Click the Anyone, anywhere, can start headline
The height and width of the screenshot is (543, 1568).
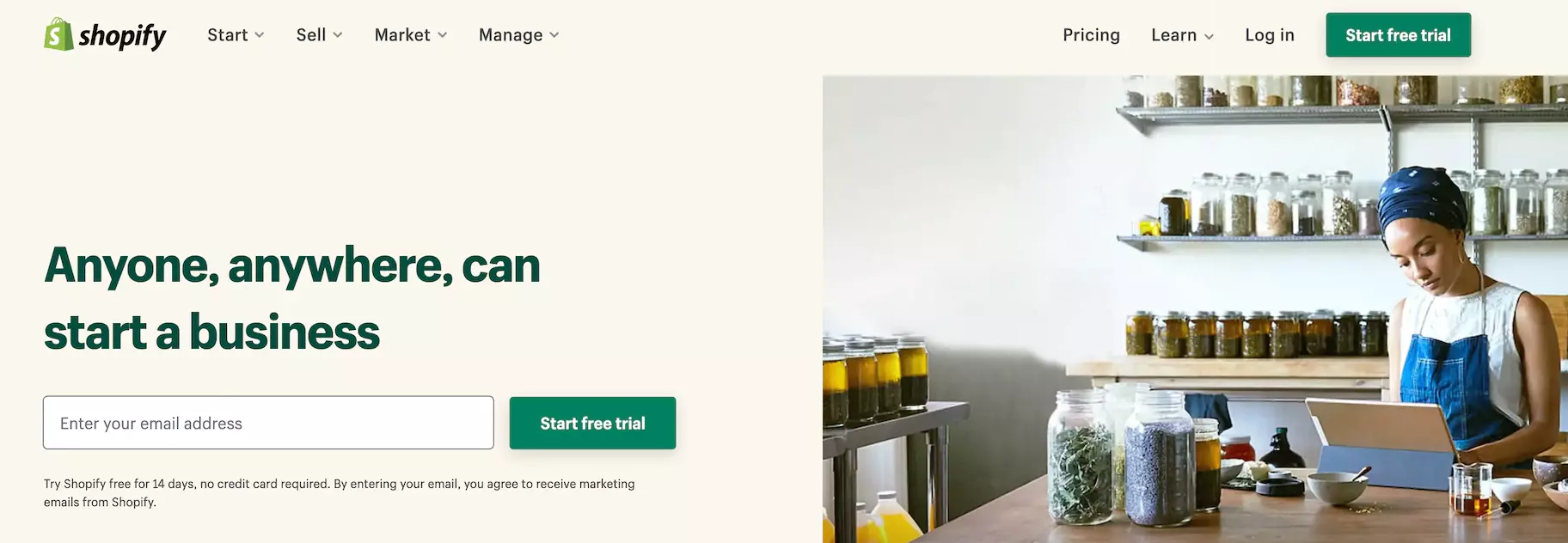click(x=292, y=298)
